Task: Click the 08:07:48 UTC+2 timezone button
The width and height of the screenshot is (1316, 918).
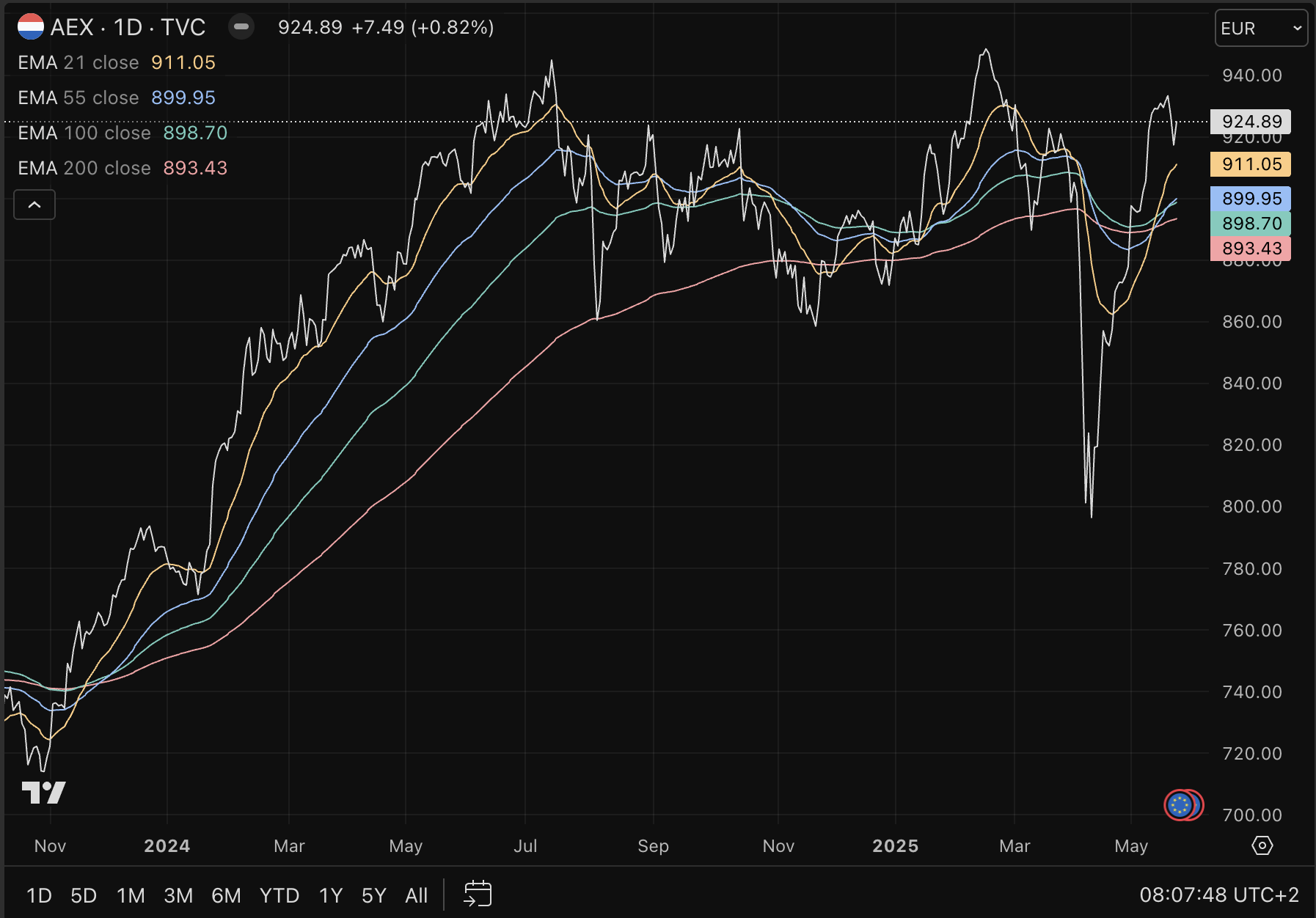Action: (x=1218, y=895)
